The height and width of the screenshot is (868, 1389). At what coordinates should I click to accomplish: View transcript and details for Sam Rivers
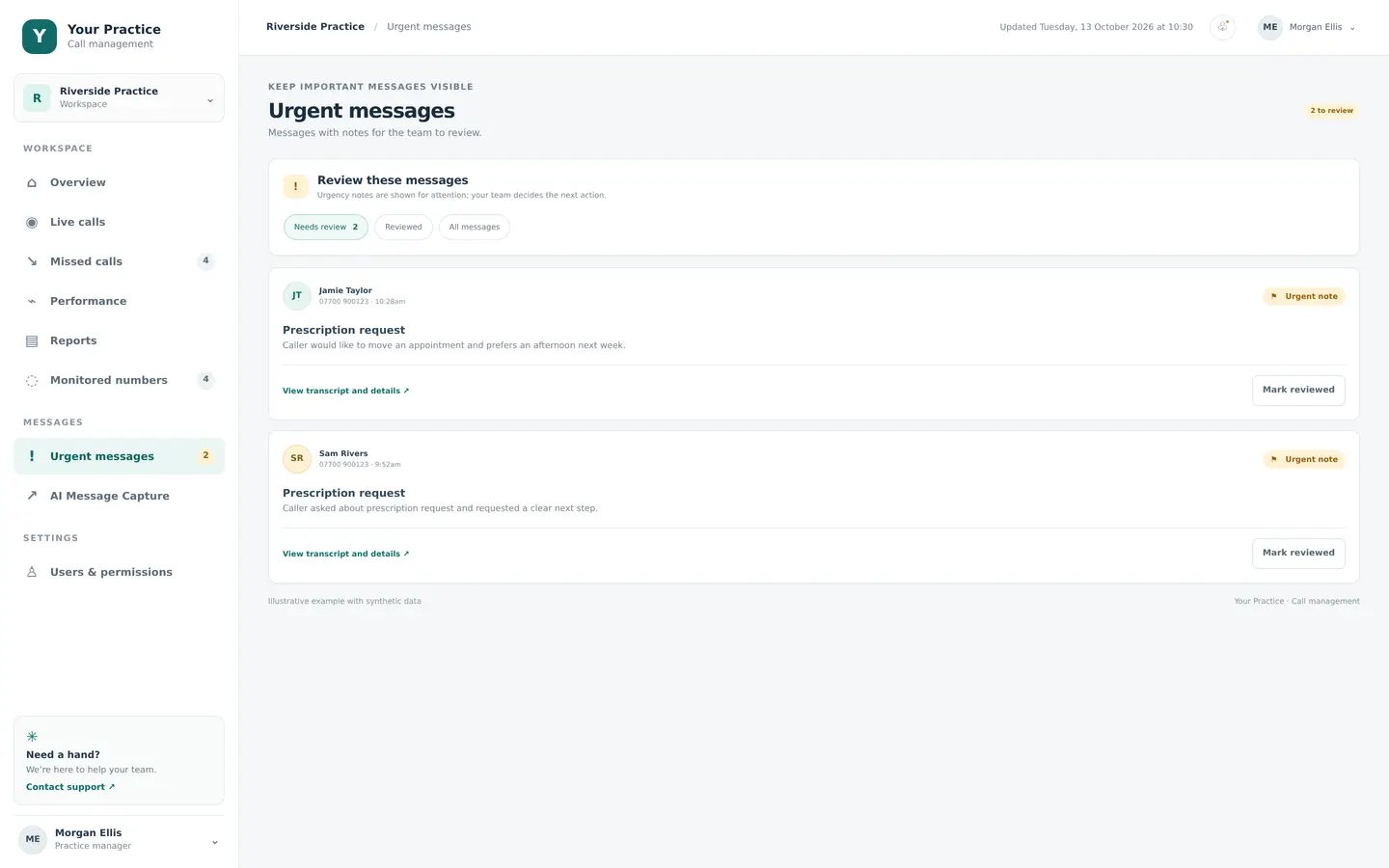[x=345, y=554]
